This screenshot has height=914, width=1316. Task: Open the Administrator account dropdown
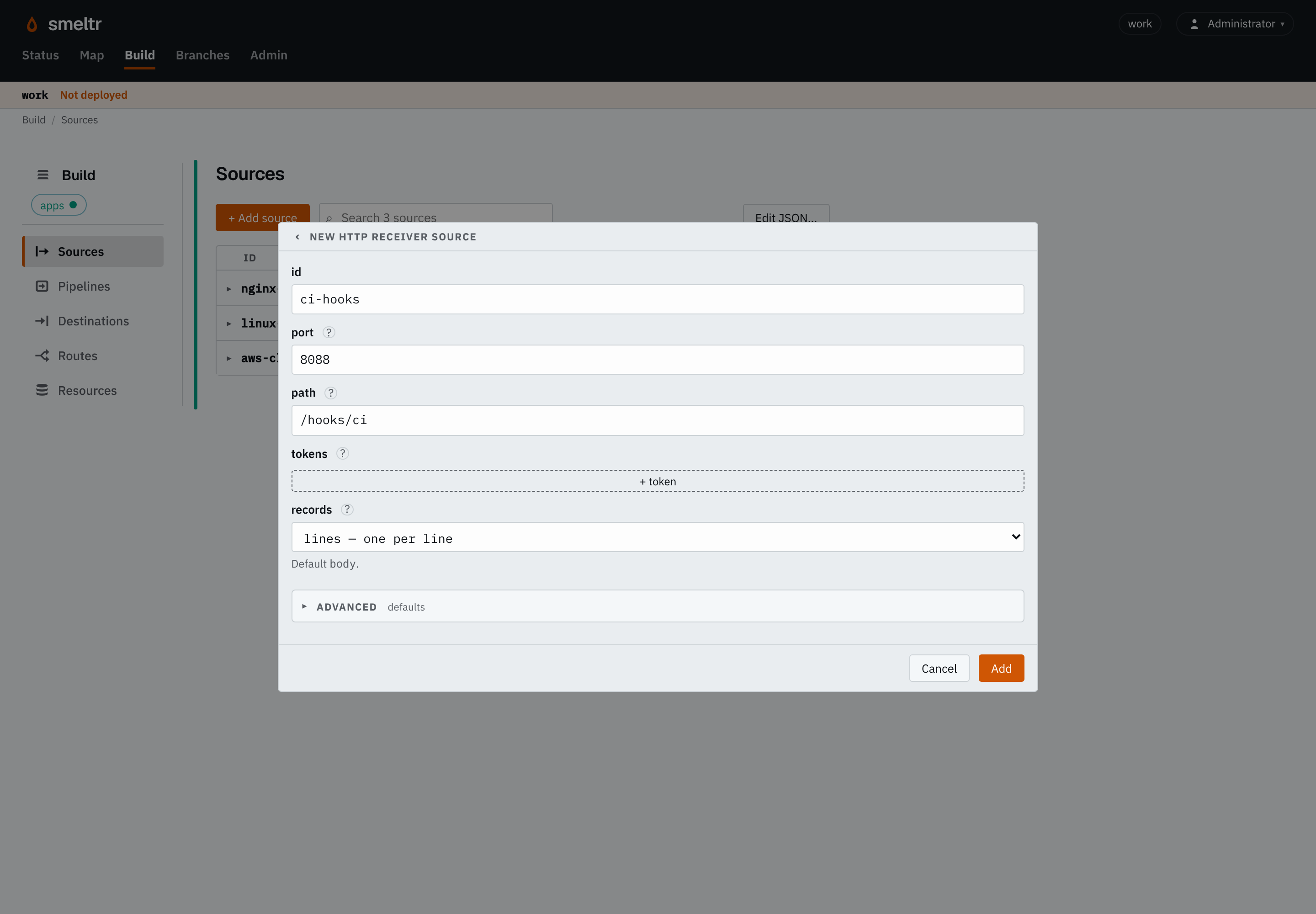tap(1235, 24)
